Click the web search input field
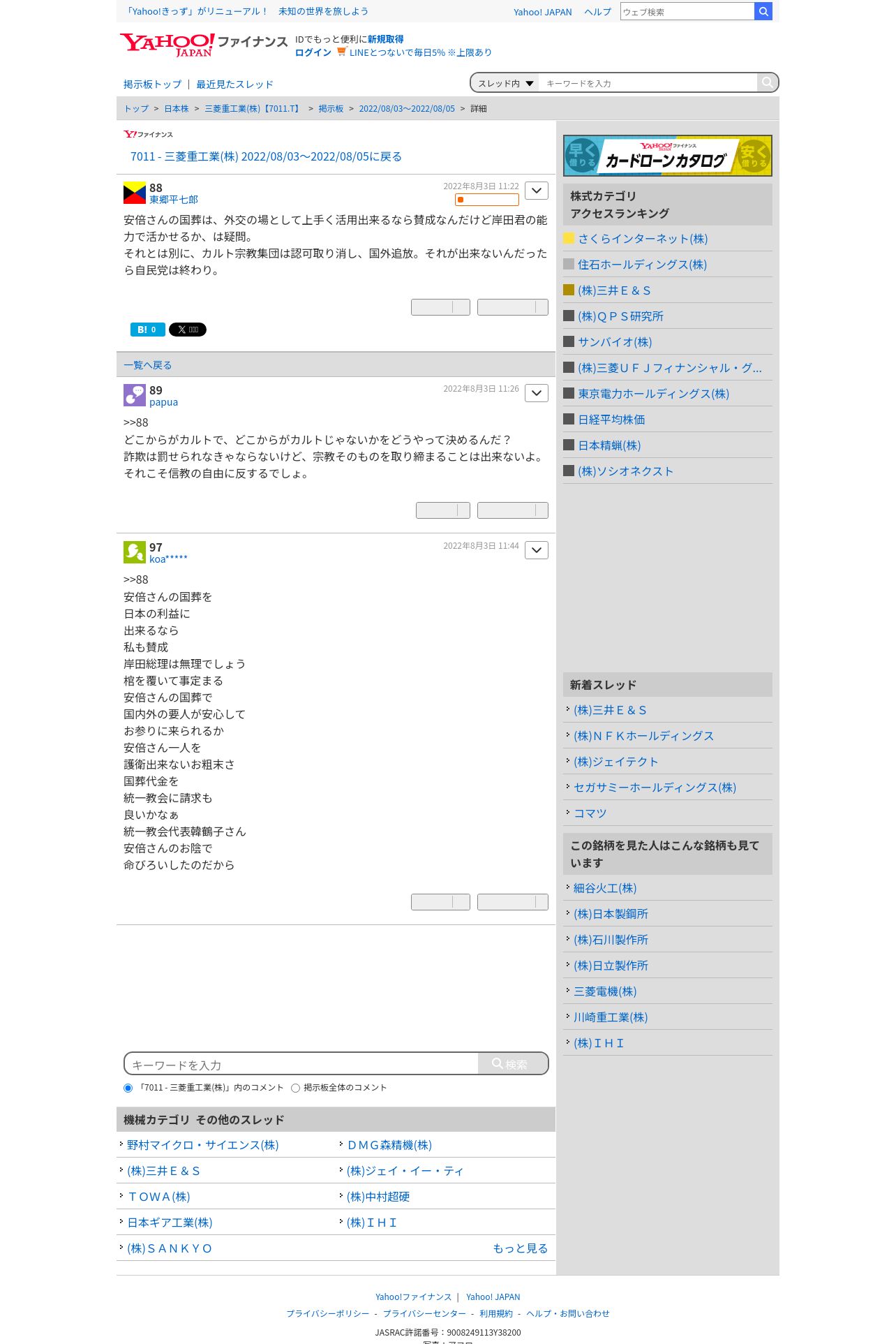 [x=687, y=11]
